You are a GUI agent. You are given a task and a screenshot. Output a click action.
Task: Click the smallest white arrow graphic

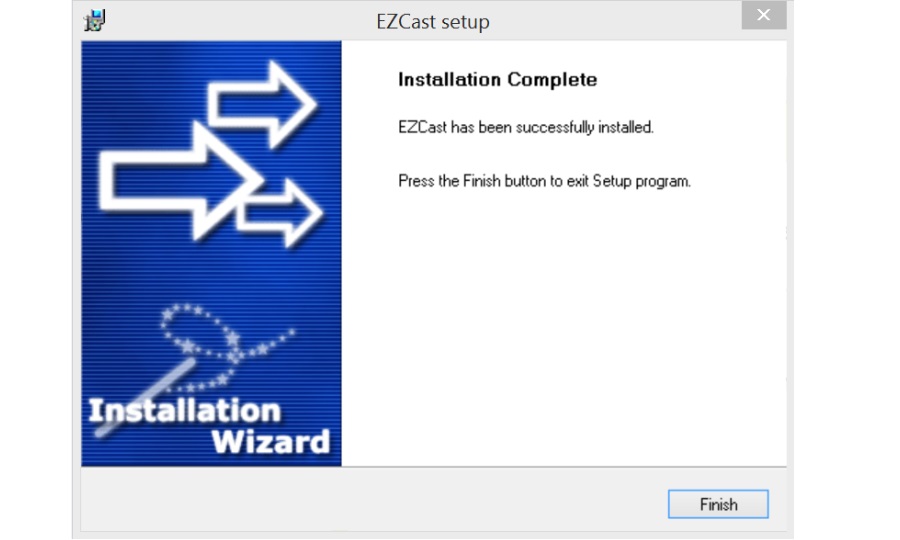(280, 213)
